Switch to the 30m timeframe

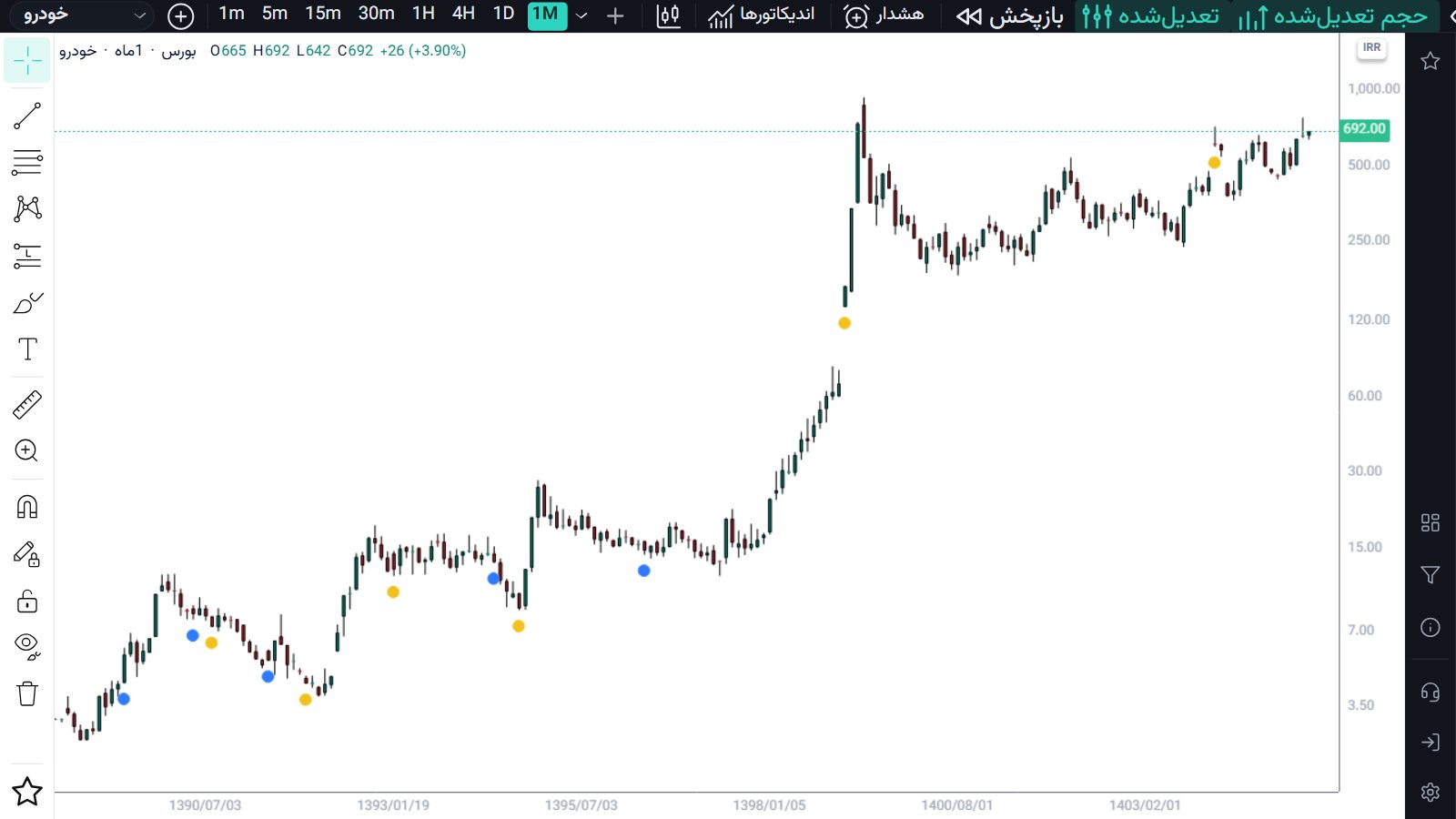(376, 14)
